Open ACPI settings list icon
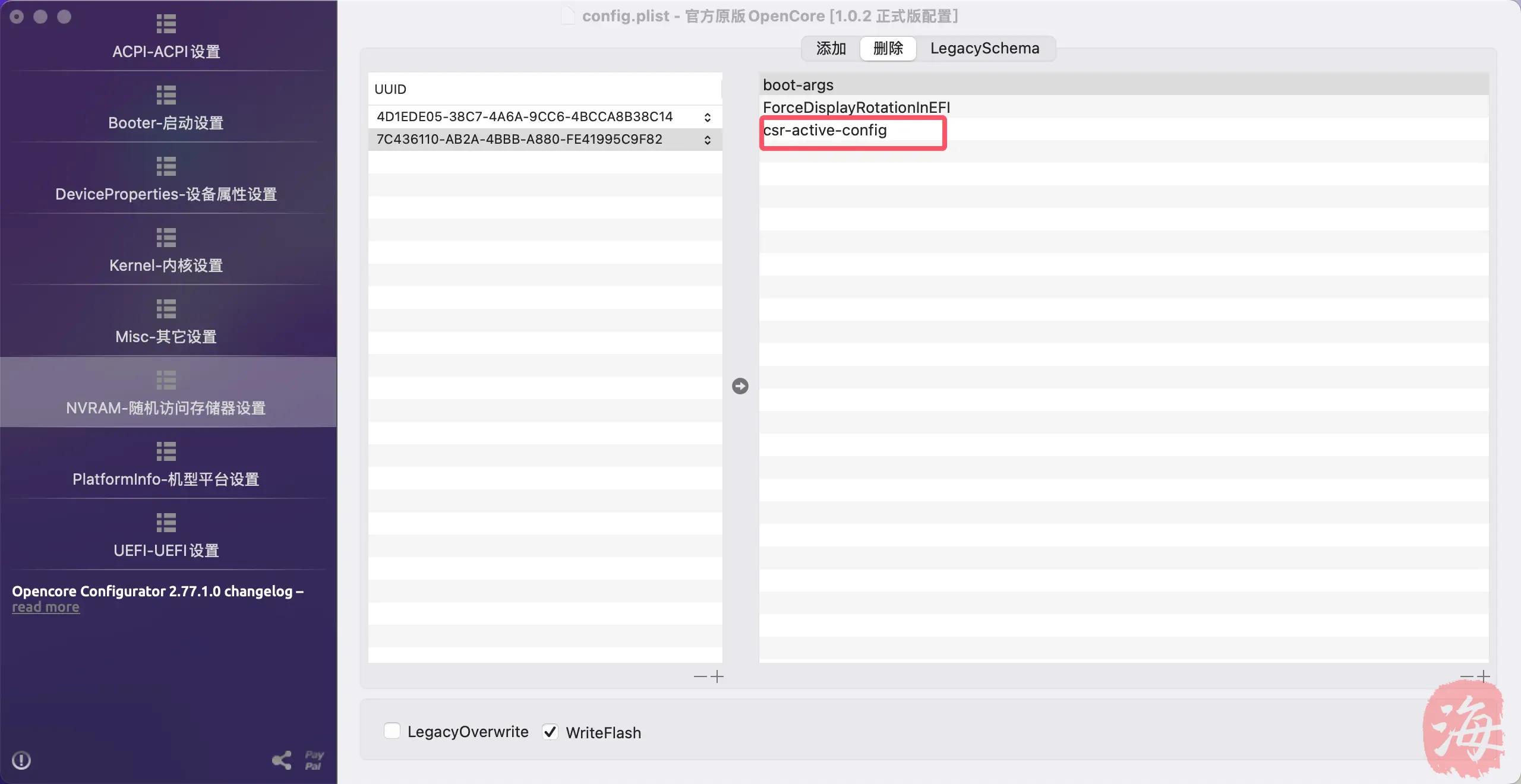1521x784 pixels. [166, 24]
